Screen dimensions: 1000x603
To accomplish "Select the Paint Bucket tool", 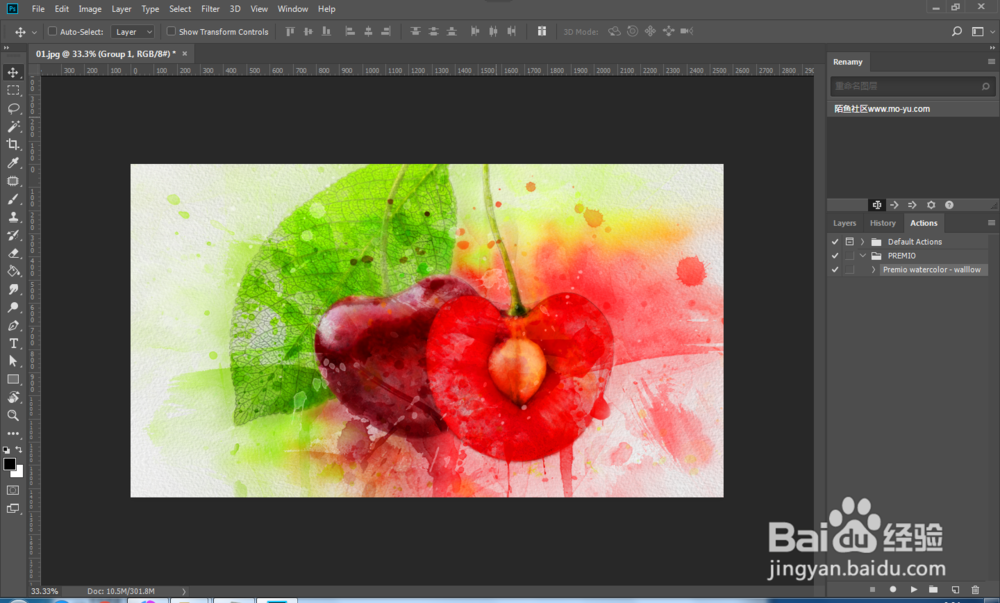I will [x=13, y=271].
